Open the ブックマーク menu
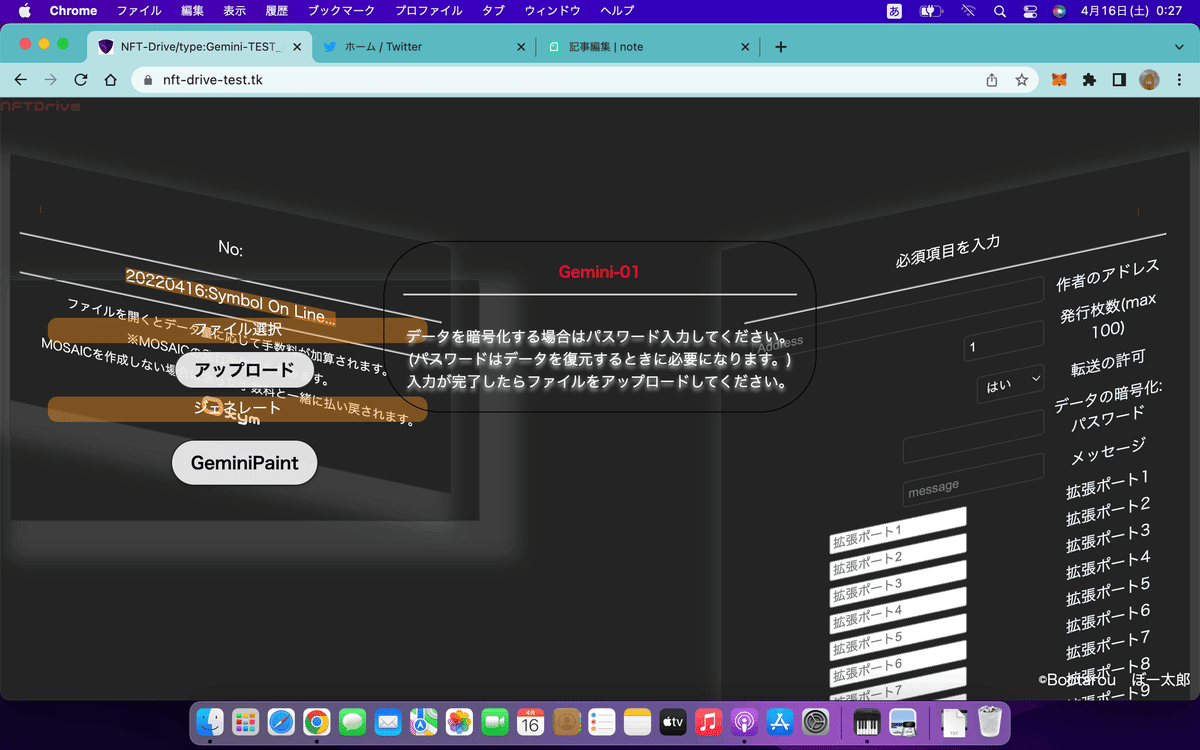1200x750 pixels. tap(342, 11)
